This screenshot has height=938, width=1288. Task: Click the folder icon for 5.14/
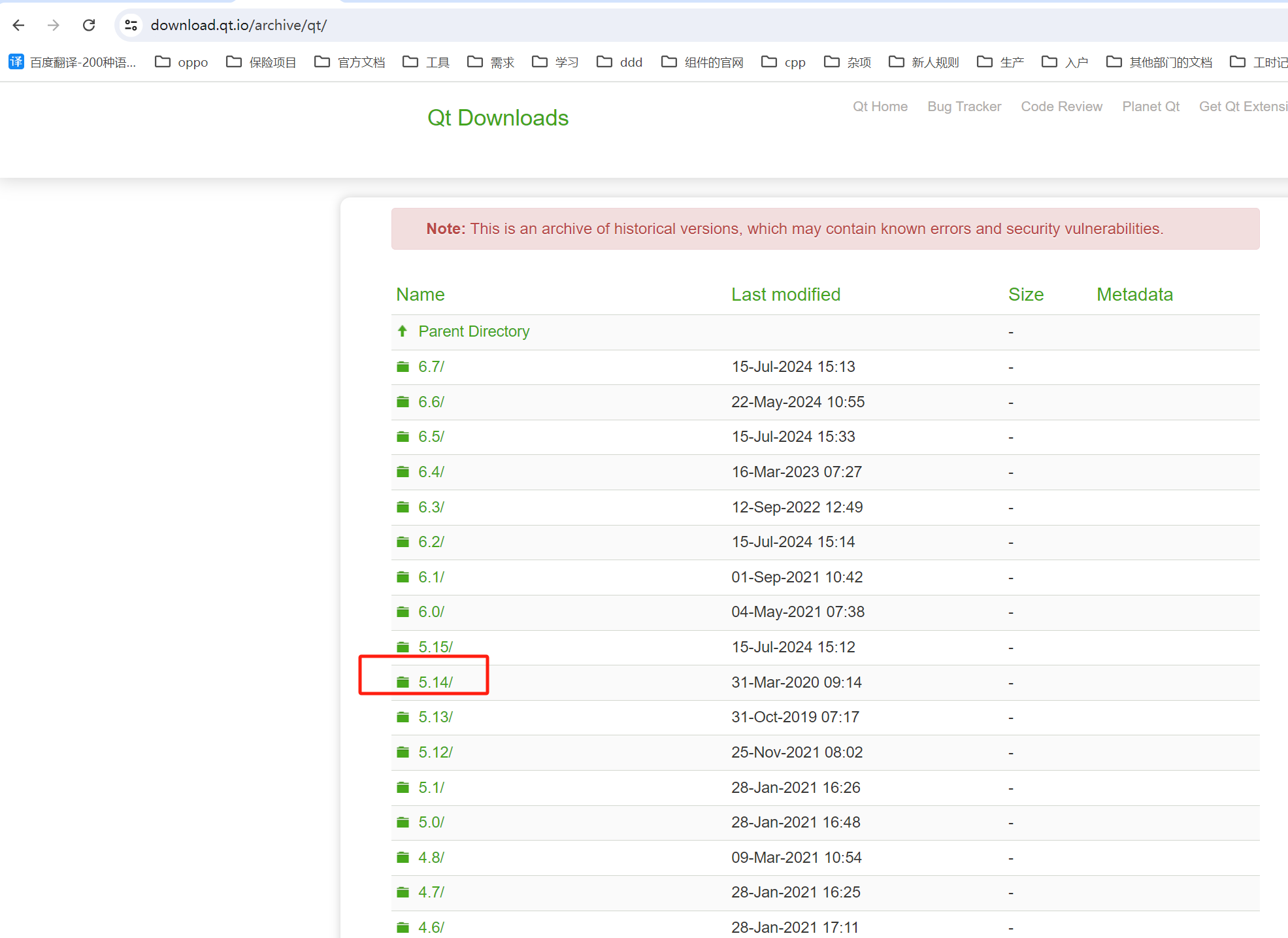(403, 682)
